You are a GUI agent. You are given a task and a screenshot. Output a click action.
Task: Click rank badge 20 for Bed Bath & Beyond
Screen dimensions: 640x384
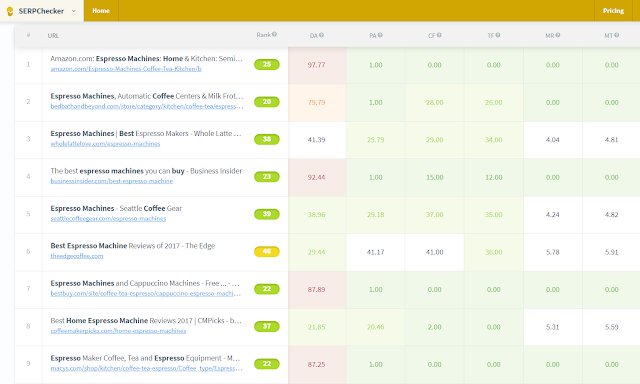(267, 102)
